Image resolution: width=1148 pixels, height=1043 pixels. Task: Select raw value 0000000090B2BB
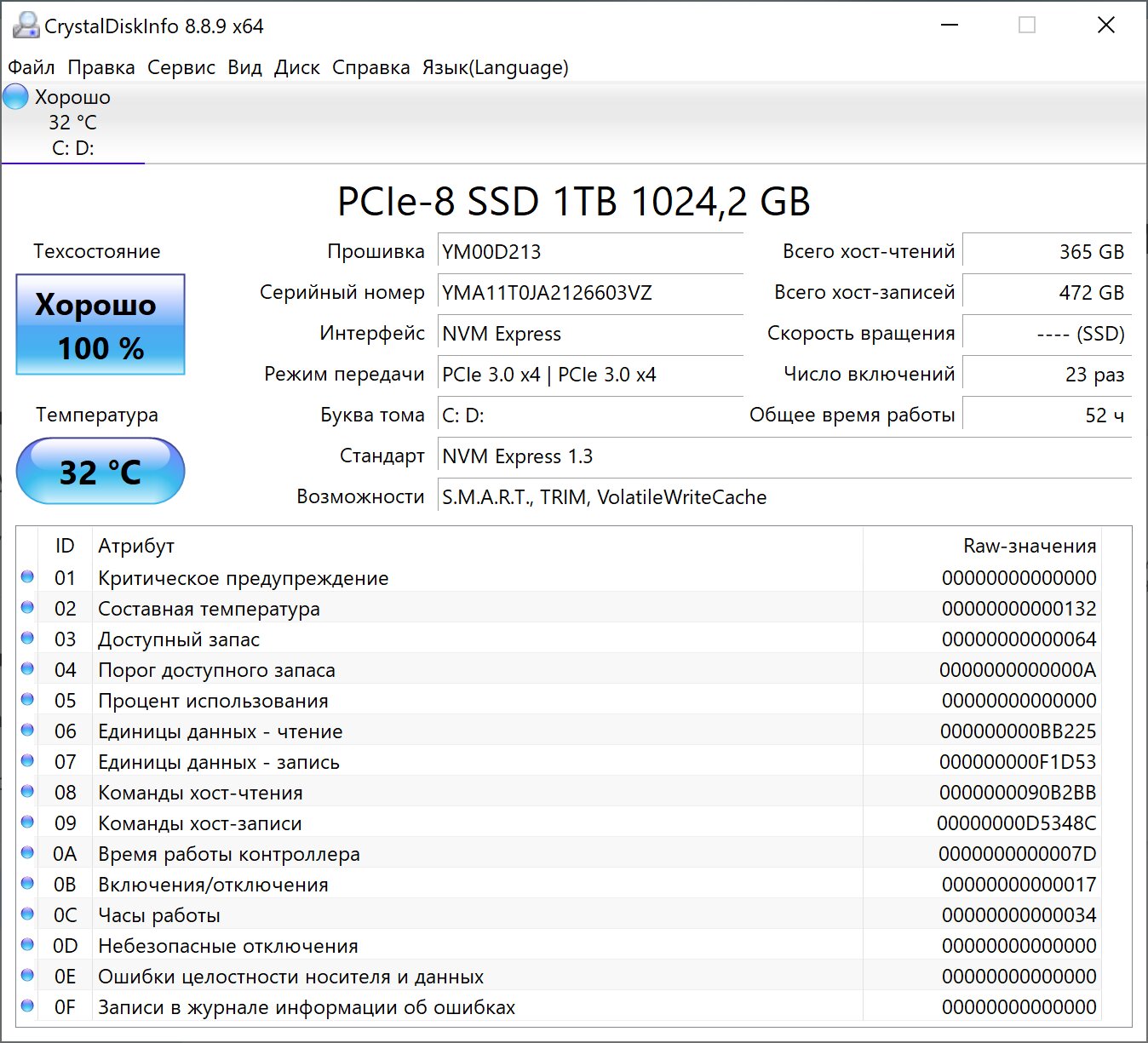click(1018, 793)
